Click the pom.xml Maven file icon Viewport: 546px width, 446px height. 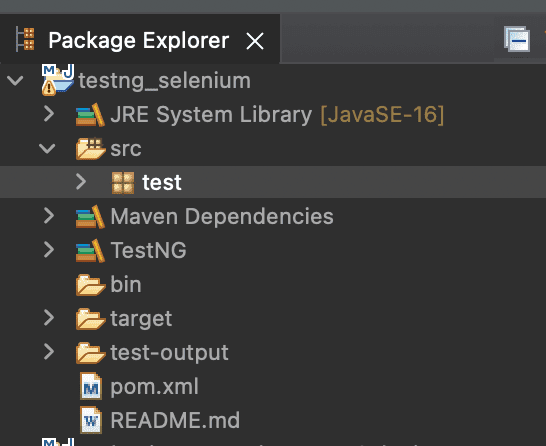tap(91, 386)
